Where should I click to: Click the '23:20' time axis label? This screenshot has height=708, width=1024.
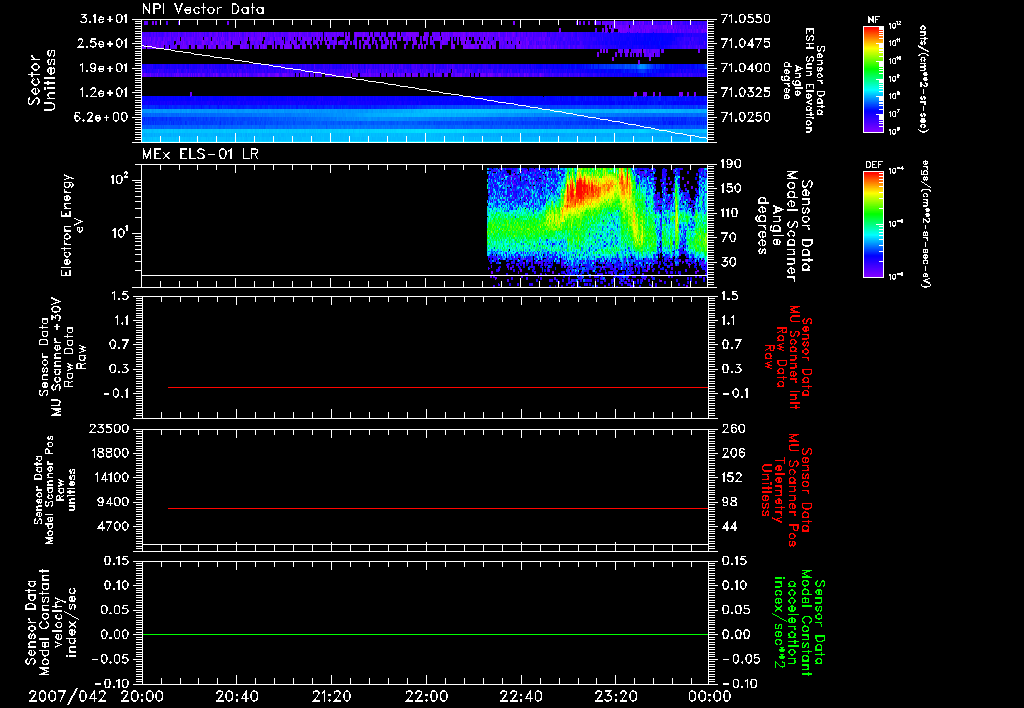pos(615,696)
